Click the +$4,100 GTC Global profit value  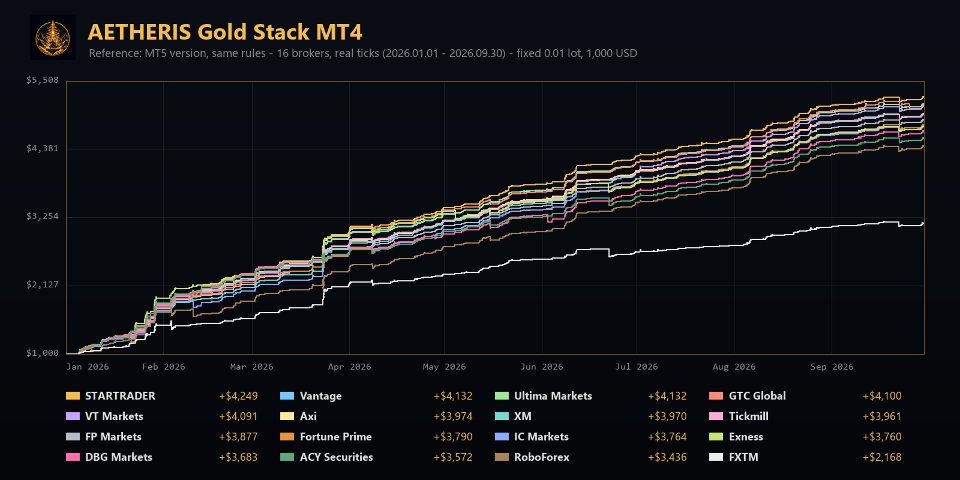pyautogui.click(x=882, y=396)
